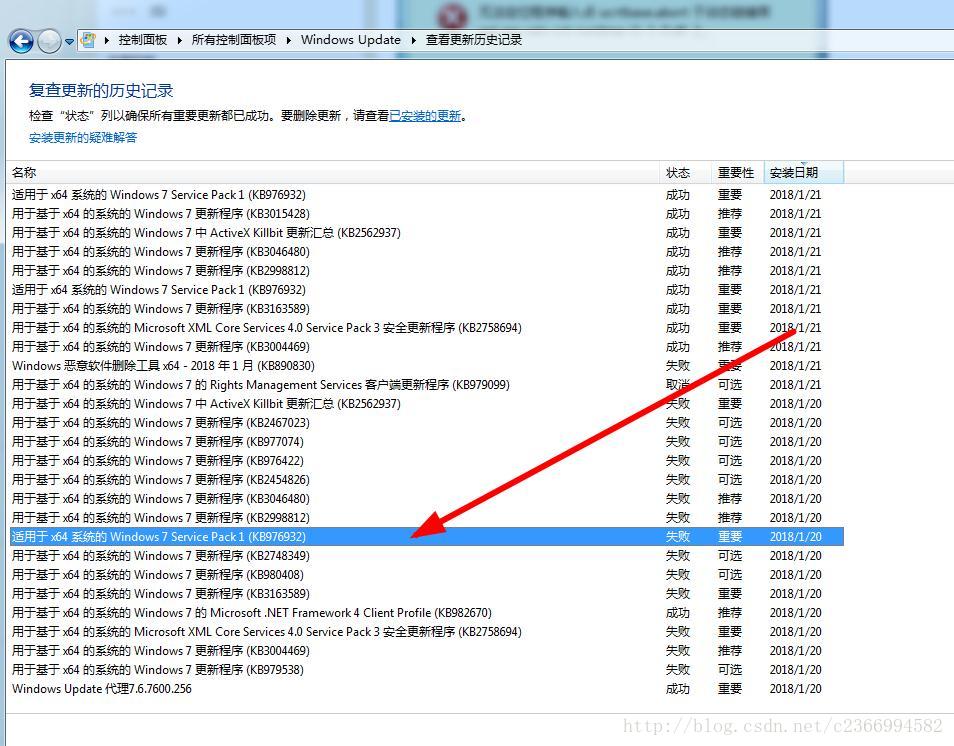Expand the arrow after 控制面板 breadcrumb
The width and height of the screenshot is (954, 746).
(179, 40)
